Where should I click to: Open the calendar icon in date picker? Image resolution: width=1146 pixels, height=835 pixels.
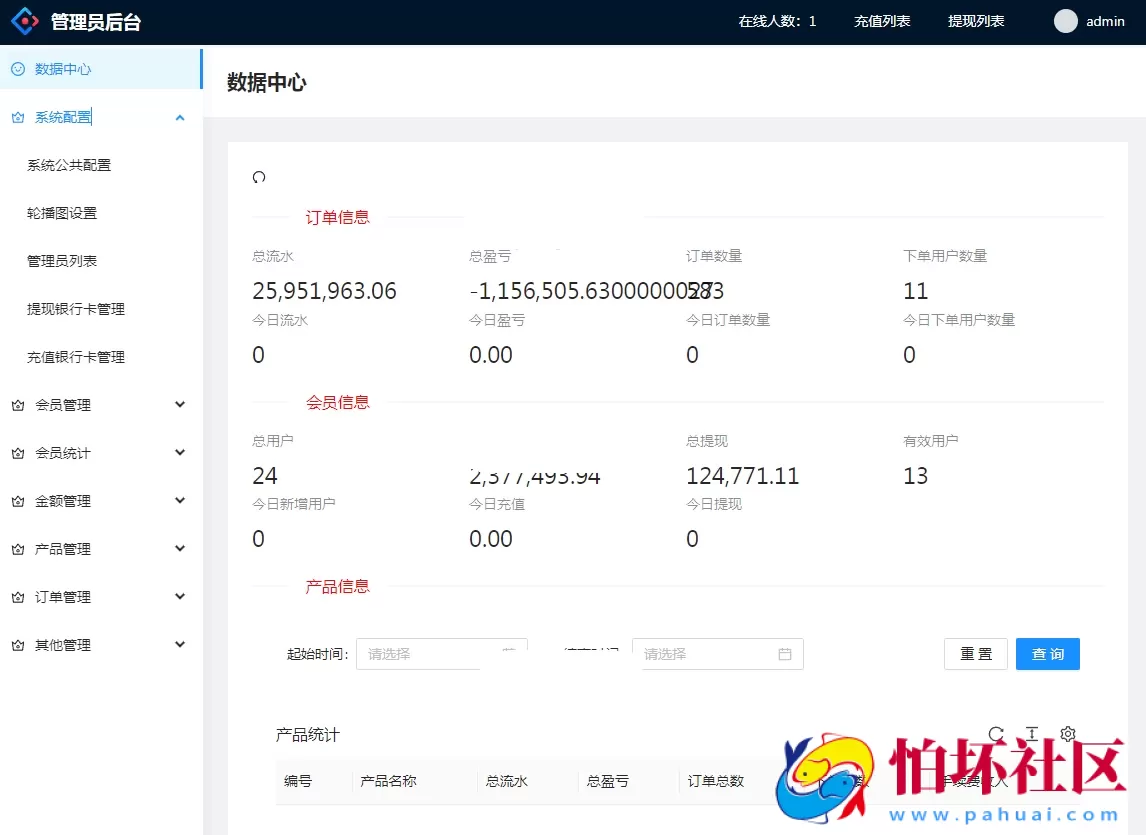pyautogui.click(x=784, y=654)
